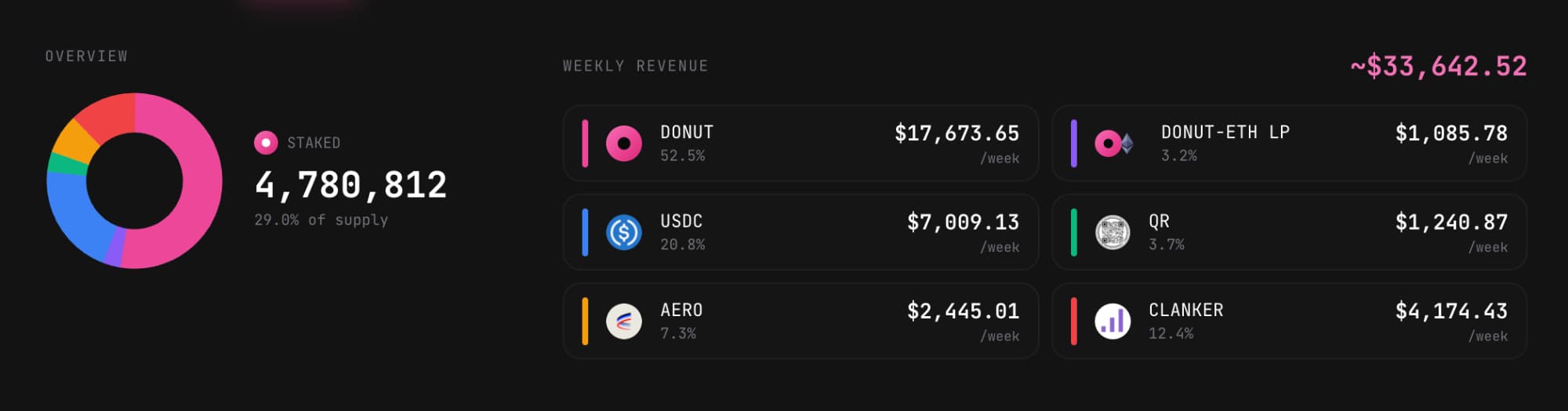Click the CLANKER bar-chart icon

click(1112, 321)
